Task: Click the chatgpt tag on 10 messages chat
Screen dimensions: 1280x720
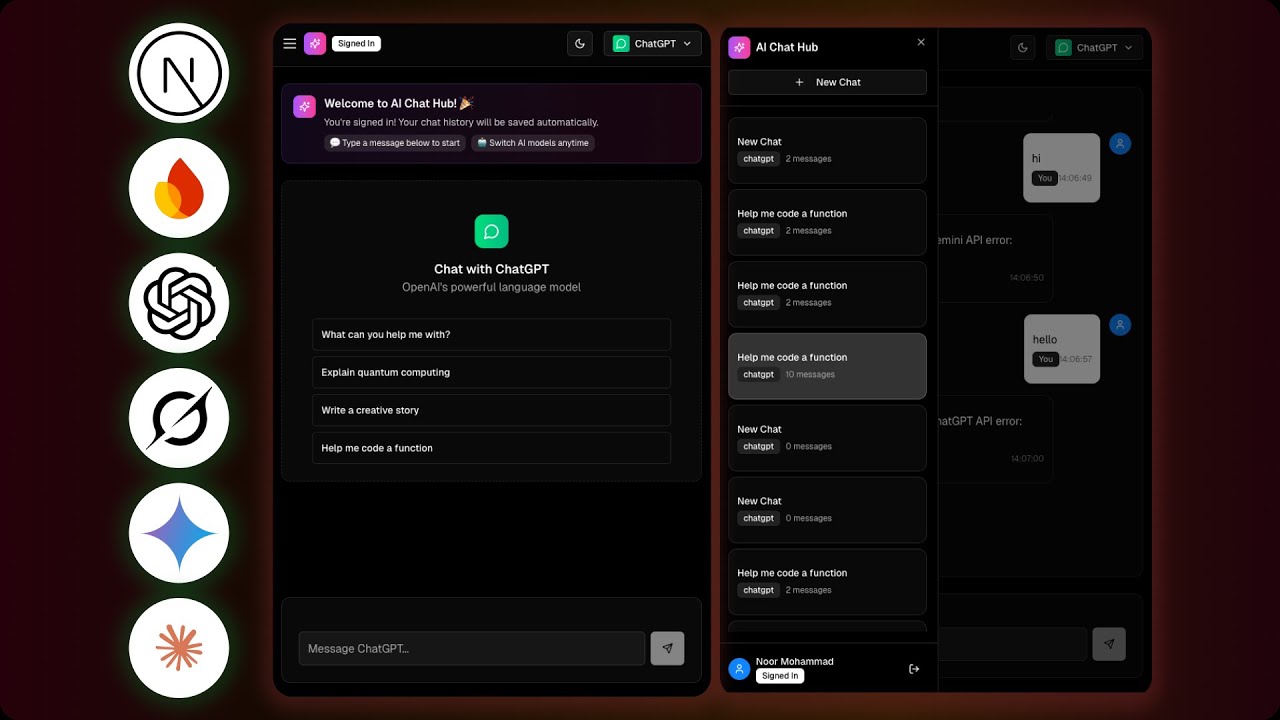Action: click(x=758, y=375)
